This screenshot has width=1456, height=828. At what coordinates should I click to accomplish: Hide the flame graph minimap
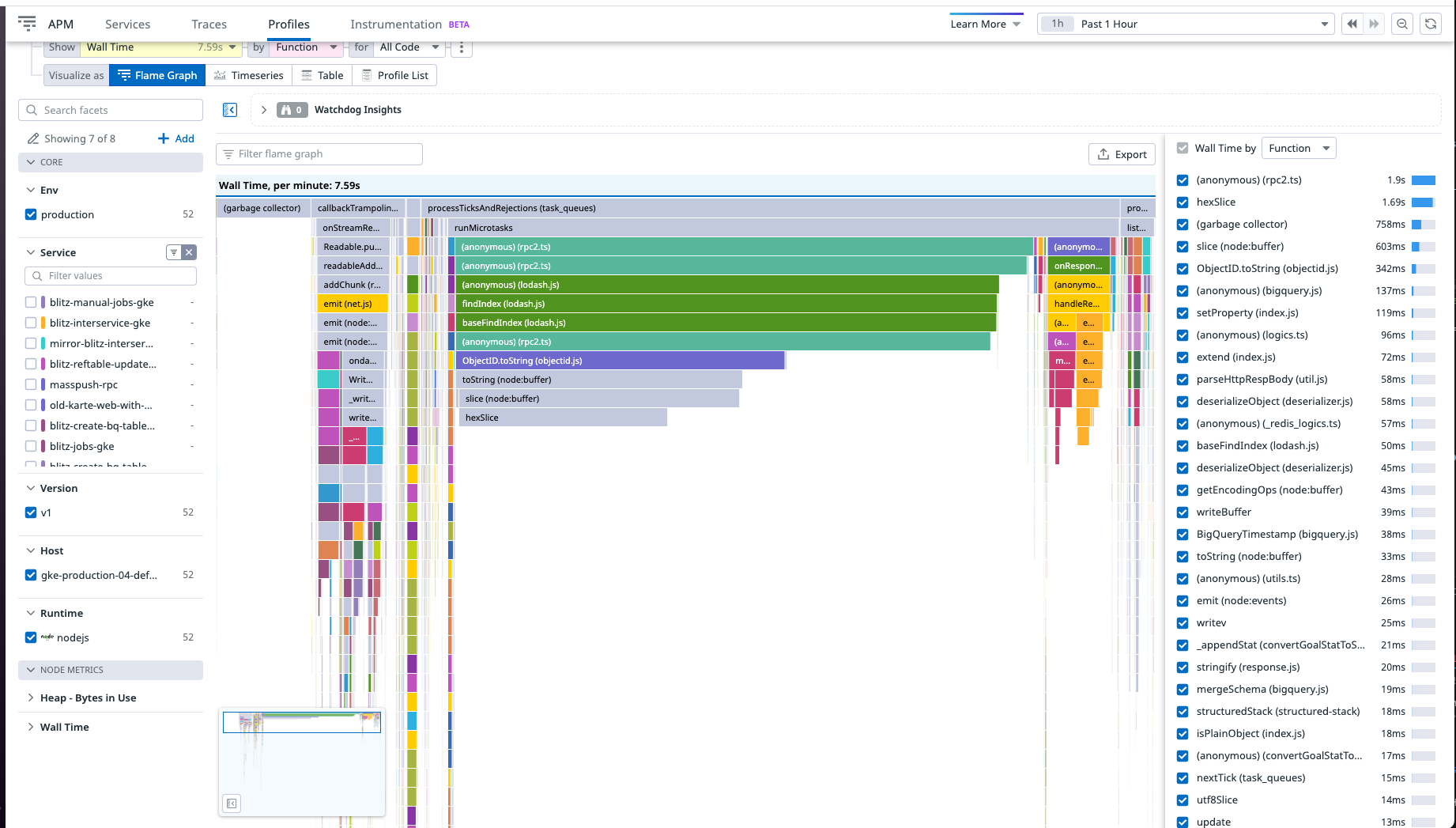pos(232,803)
